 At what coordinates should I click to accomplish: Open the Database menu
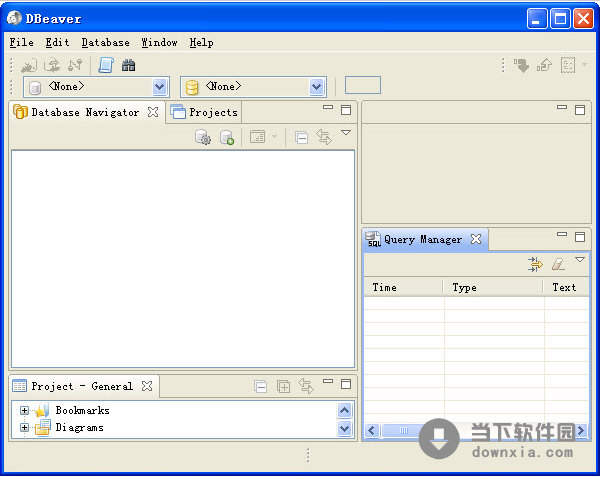tap(105, 42)
